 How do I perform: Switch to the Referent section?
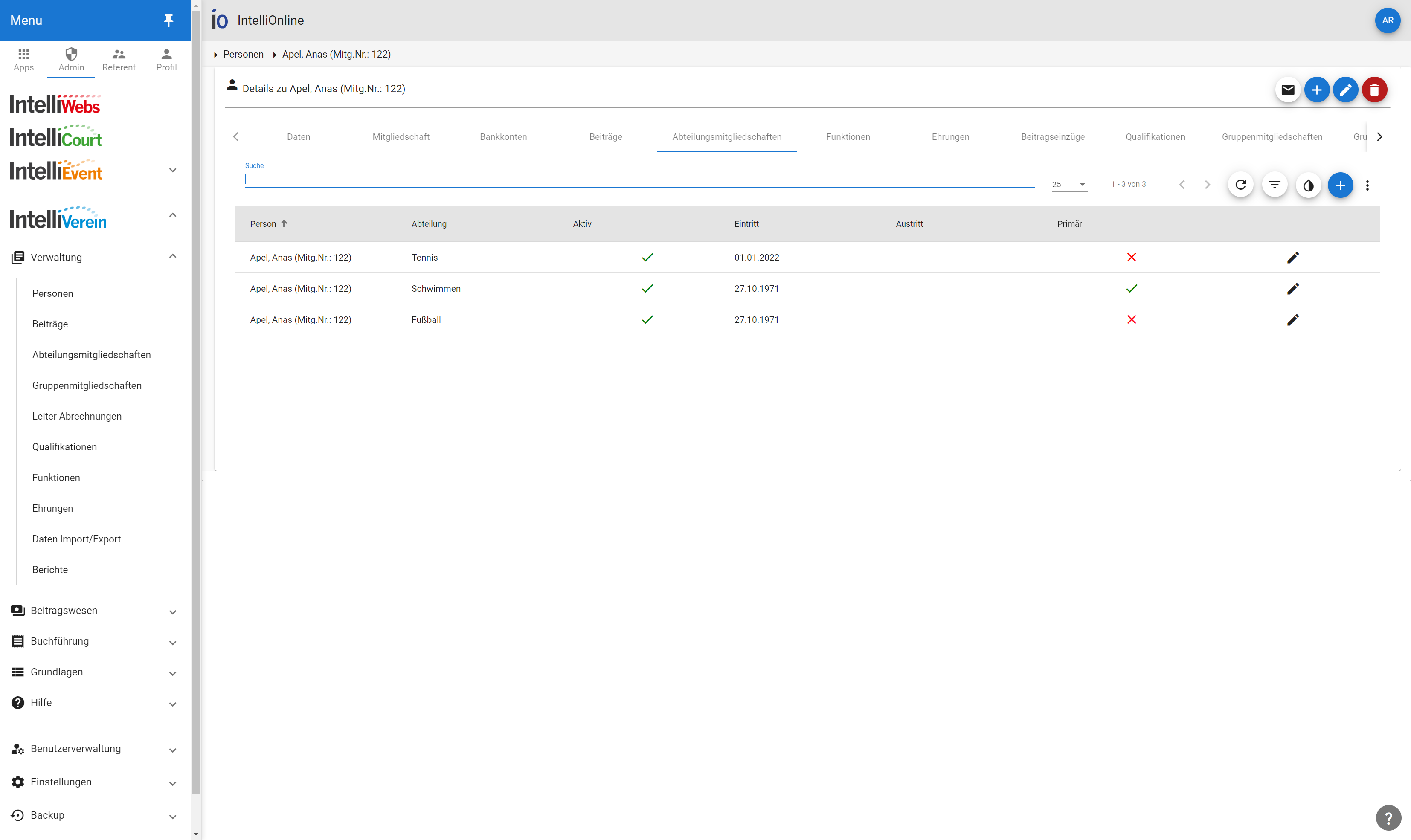[x=119, y=59]
